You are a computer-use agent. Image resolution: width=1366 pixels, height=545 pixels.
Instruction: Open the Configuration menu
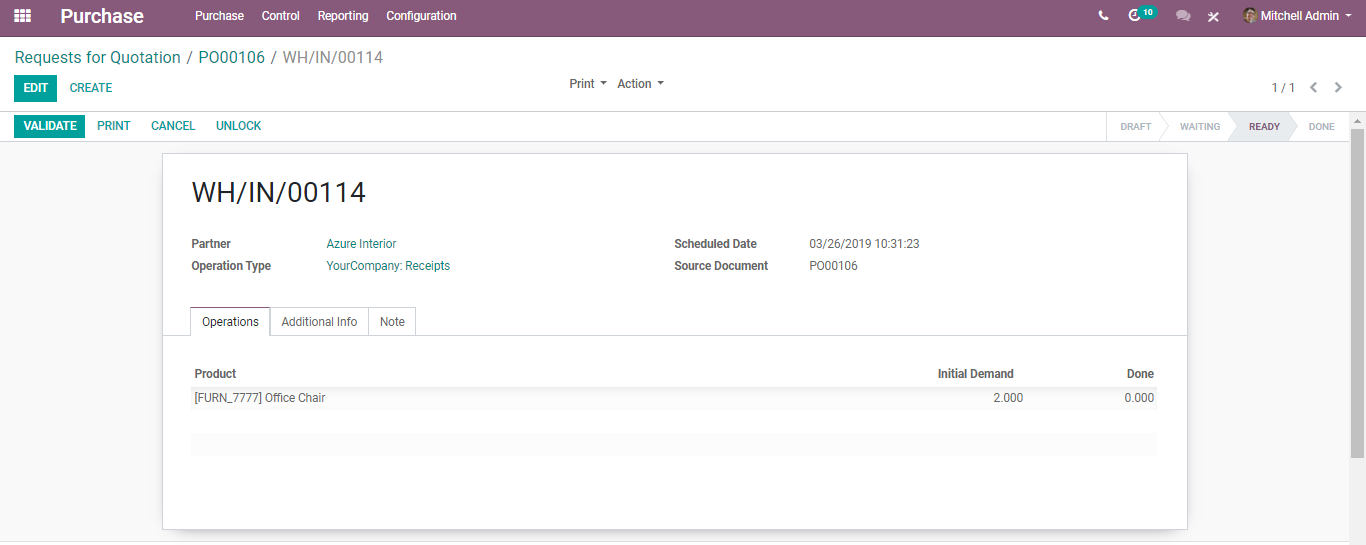421,16
